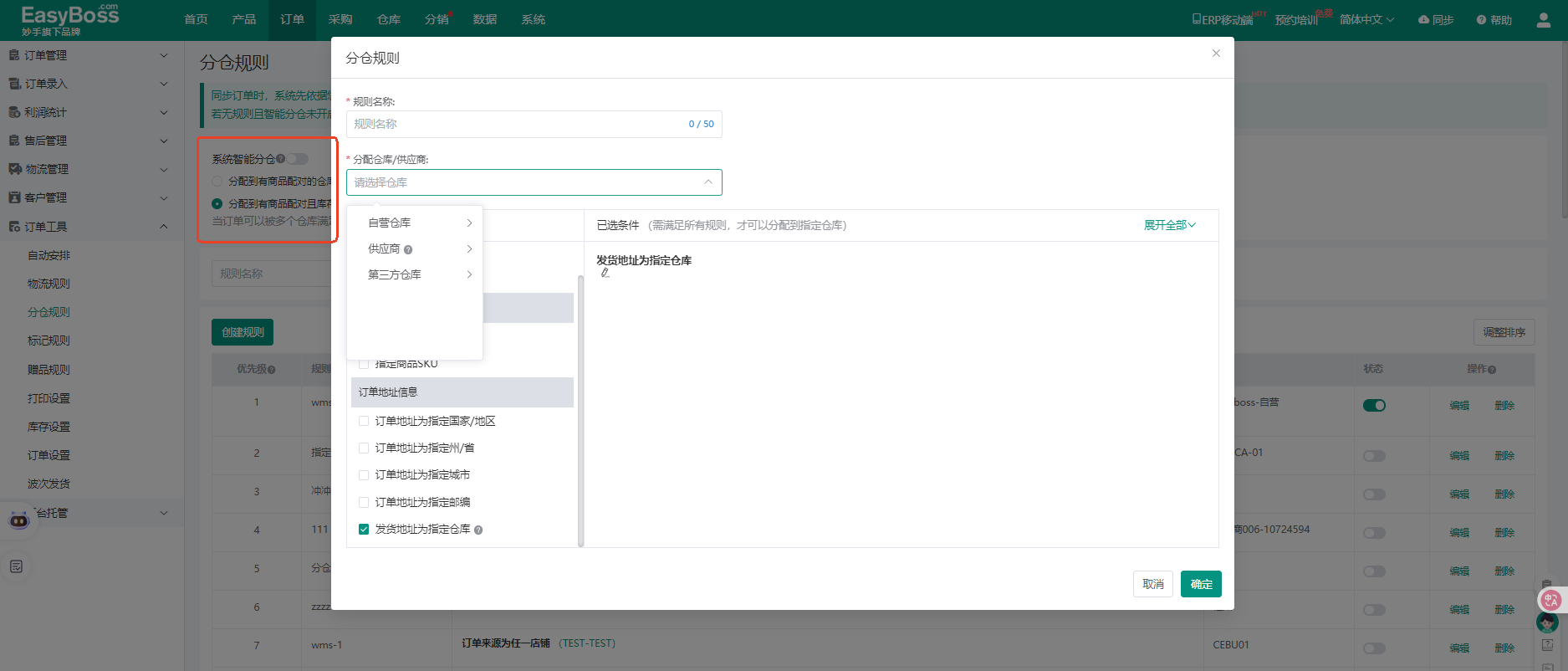Click the 同步 cloud sync icon
1568x671 pixels.
[1423, 19]
